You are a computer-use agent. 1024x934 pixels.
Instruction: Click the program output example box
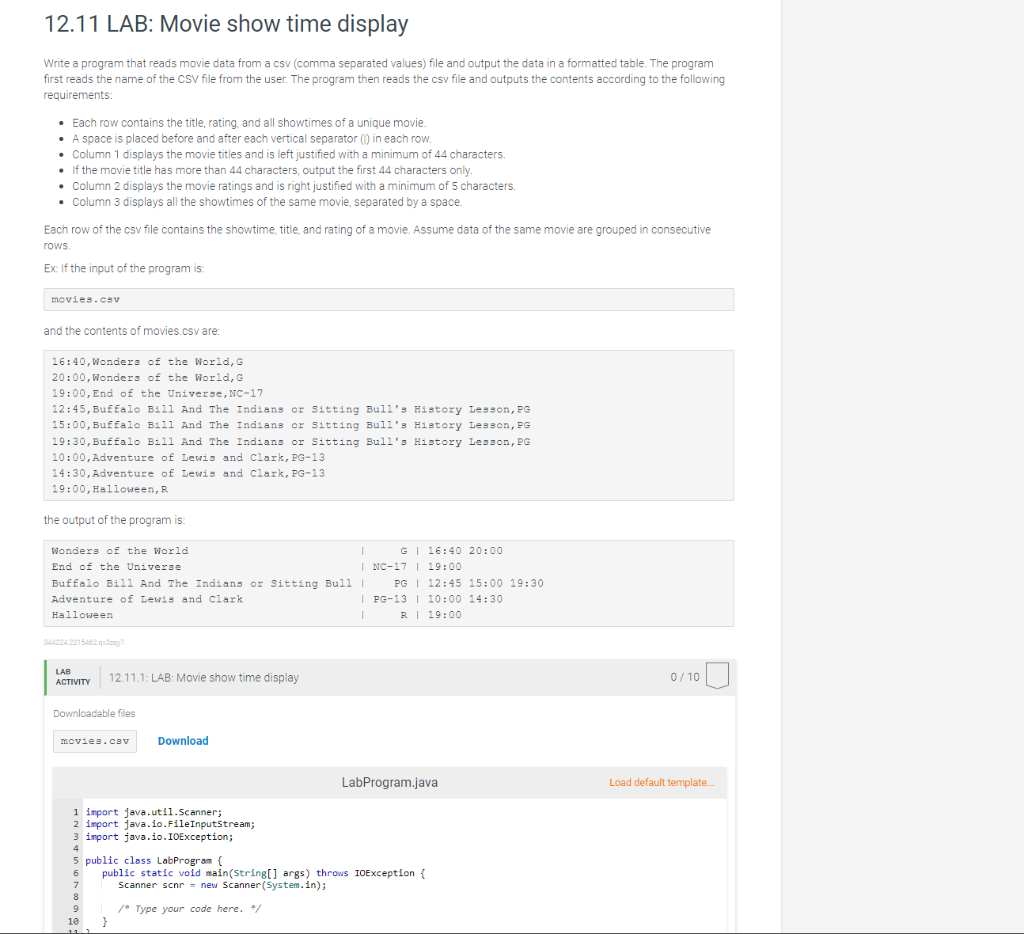[388, 582]
